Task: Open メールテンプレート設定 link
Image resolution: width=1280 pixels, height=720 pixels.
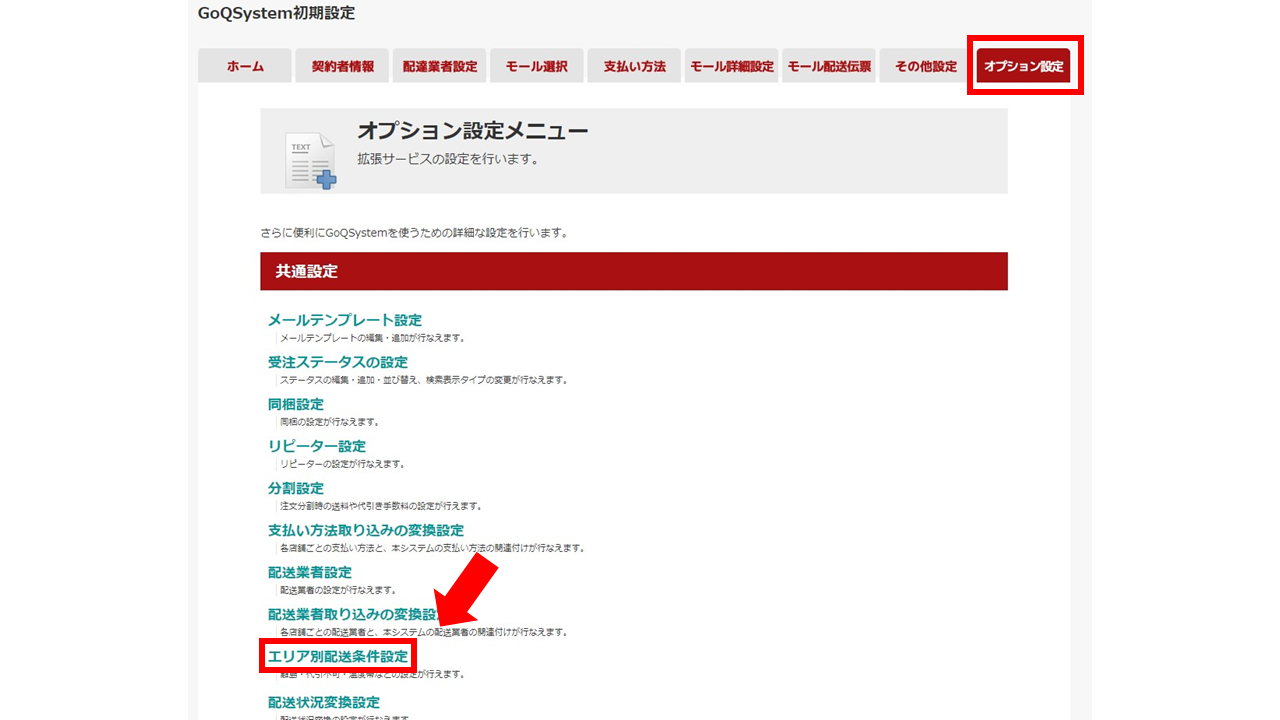Action: pyautogui.click(x=345, y=320)
